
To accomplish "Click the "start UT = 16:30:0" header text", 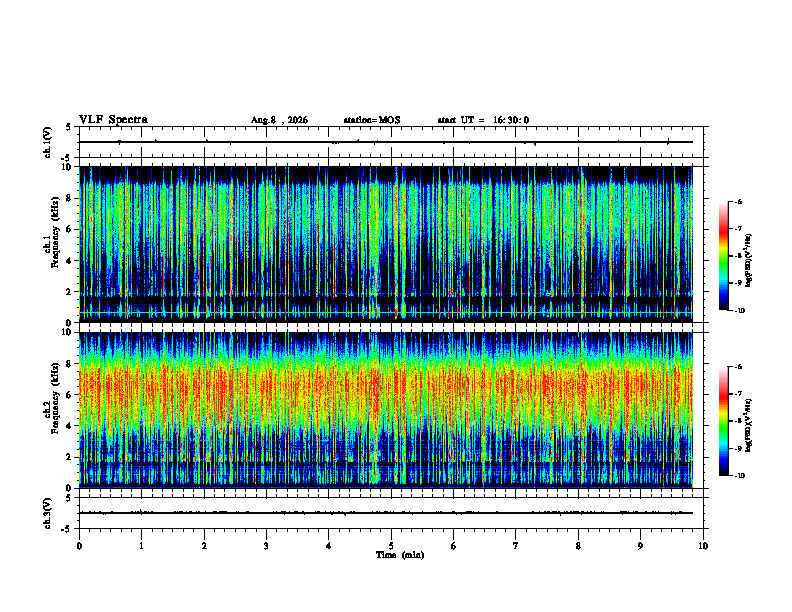I will [483, 120].
